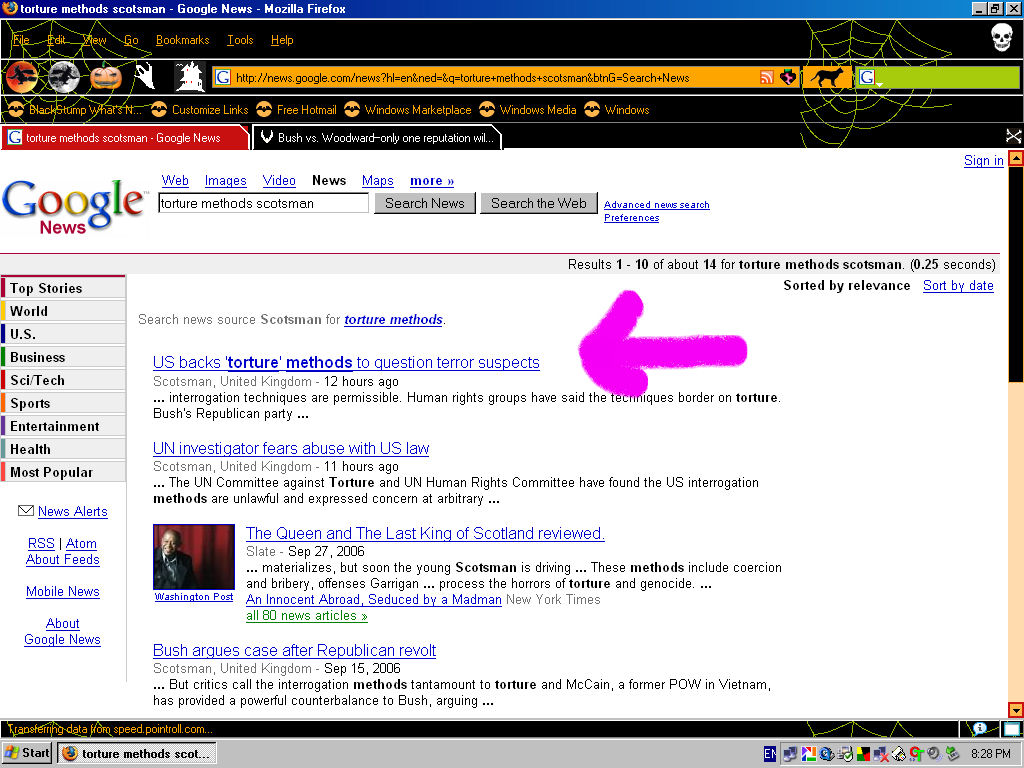Click the Sign in link

tap(984, 161)
